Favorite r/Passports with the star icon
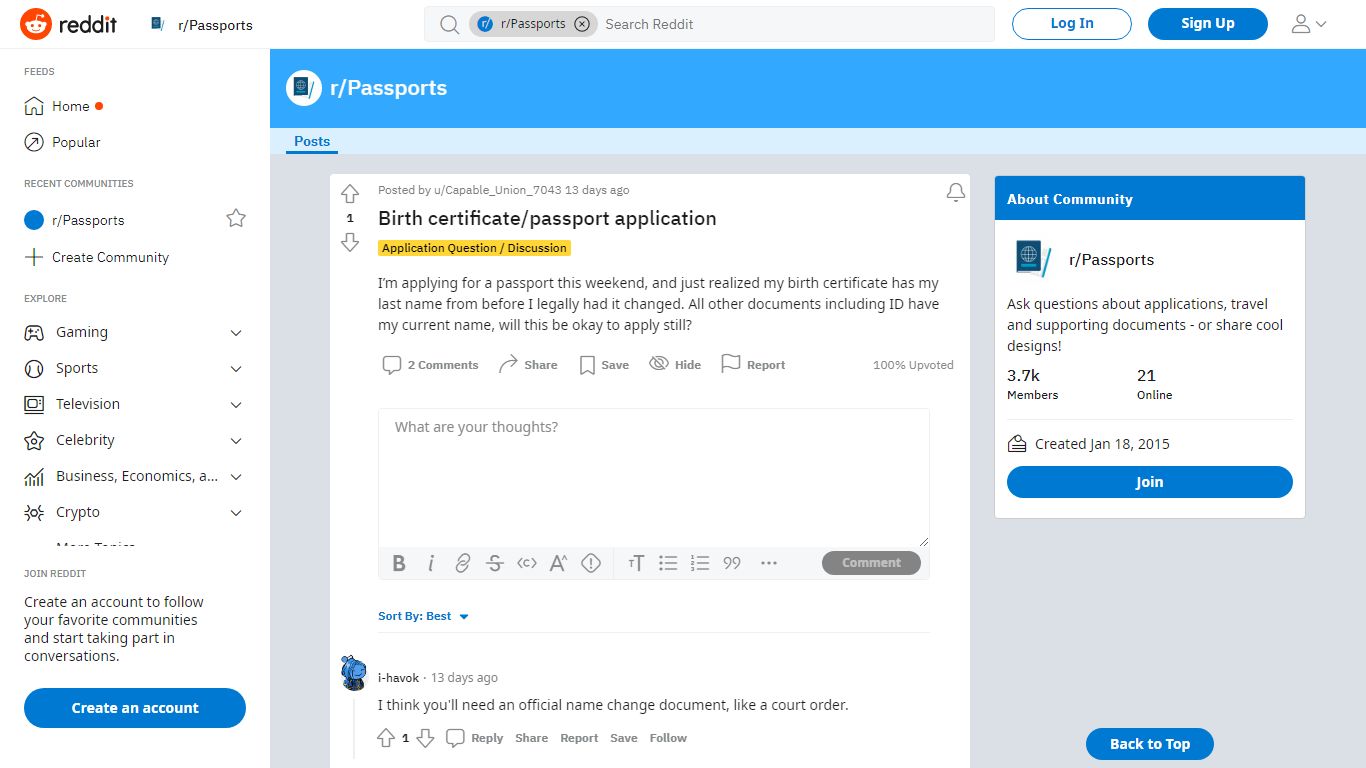 click(x=236, y=218)
